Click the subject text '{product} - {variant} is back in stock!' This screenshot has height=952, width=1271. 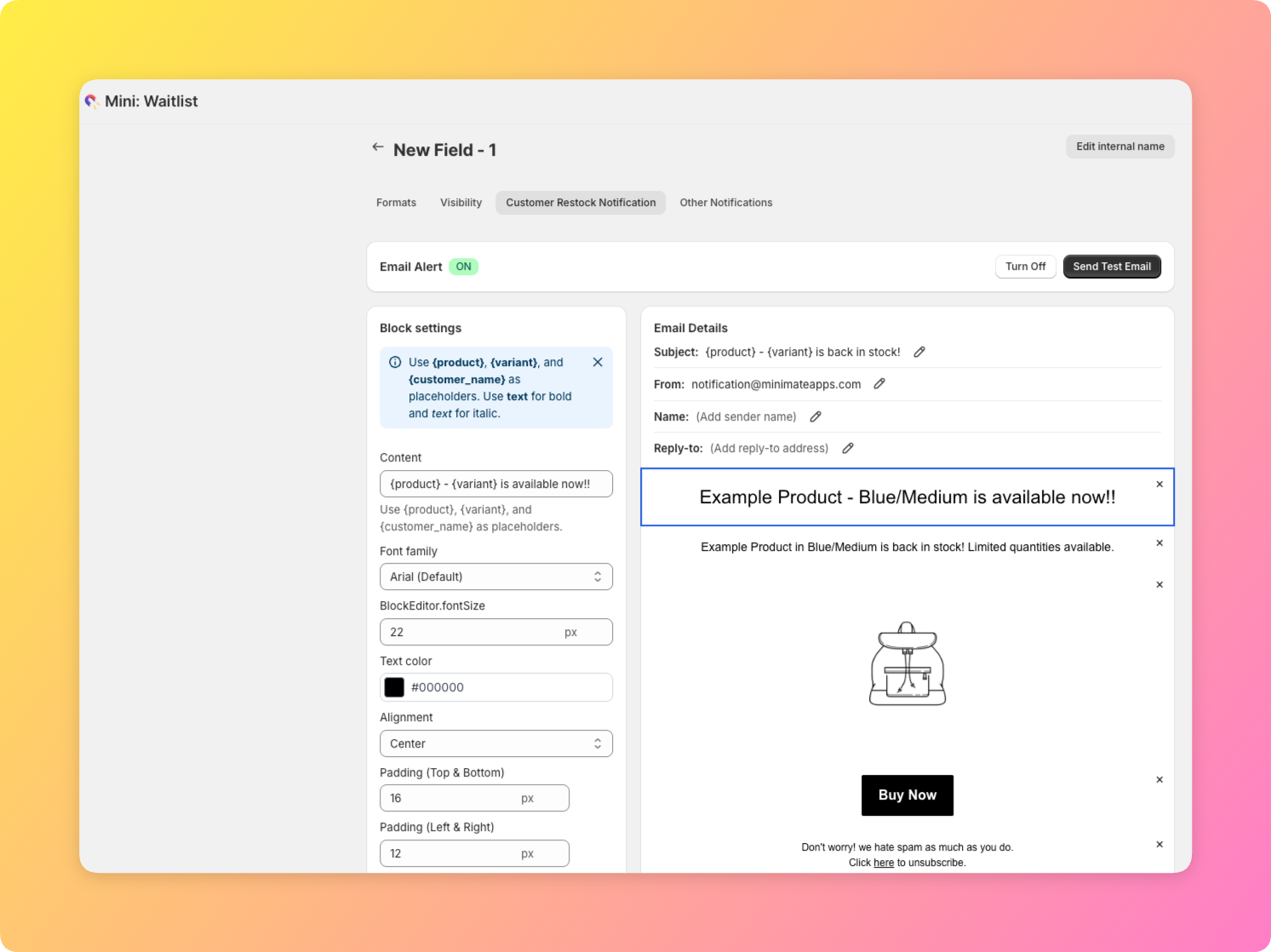coord(803,352)
